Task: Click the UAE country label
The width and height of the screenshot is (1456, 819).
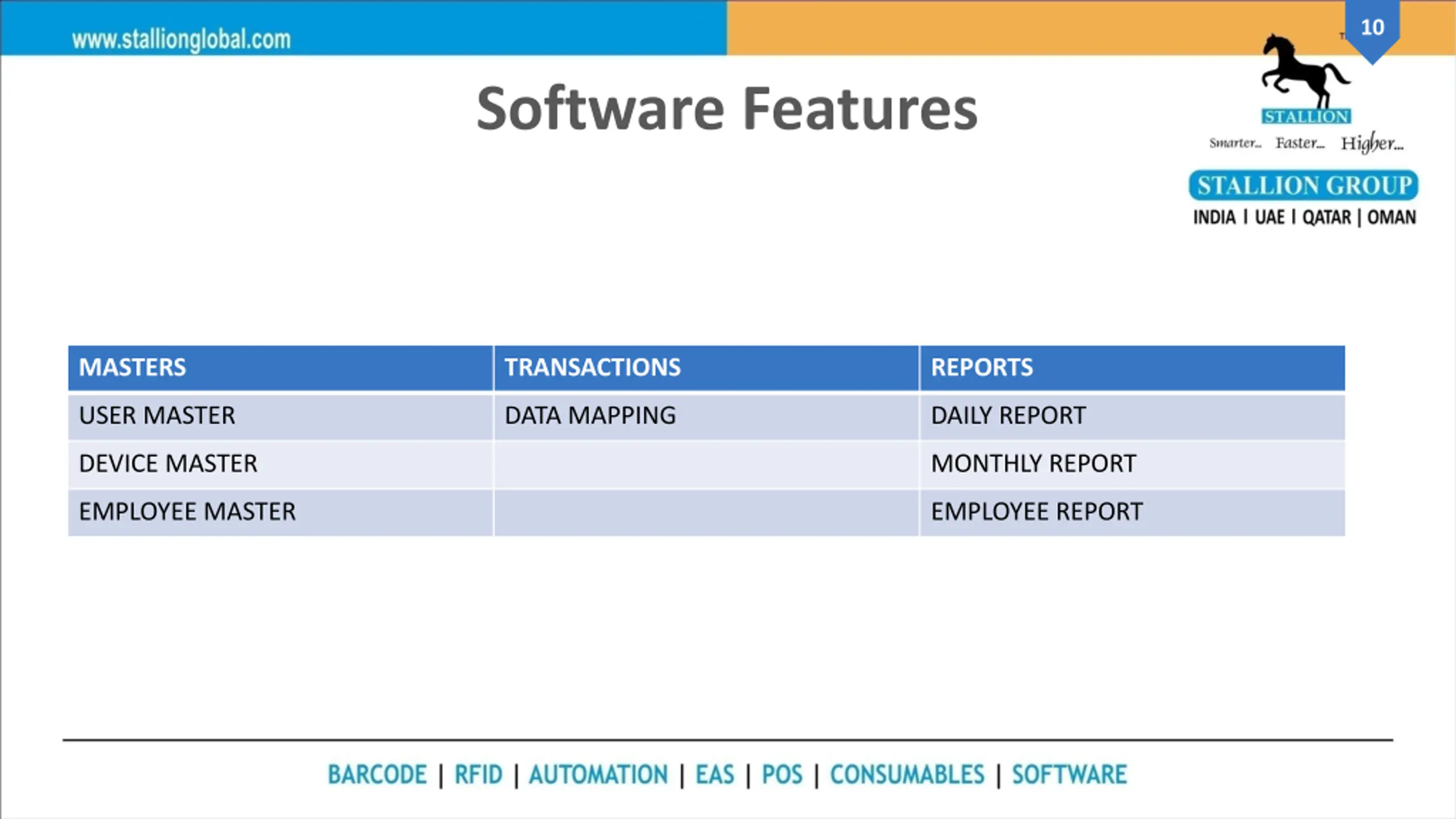Action: coord(1269,217)
